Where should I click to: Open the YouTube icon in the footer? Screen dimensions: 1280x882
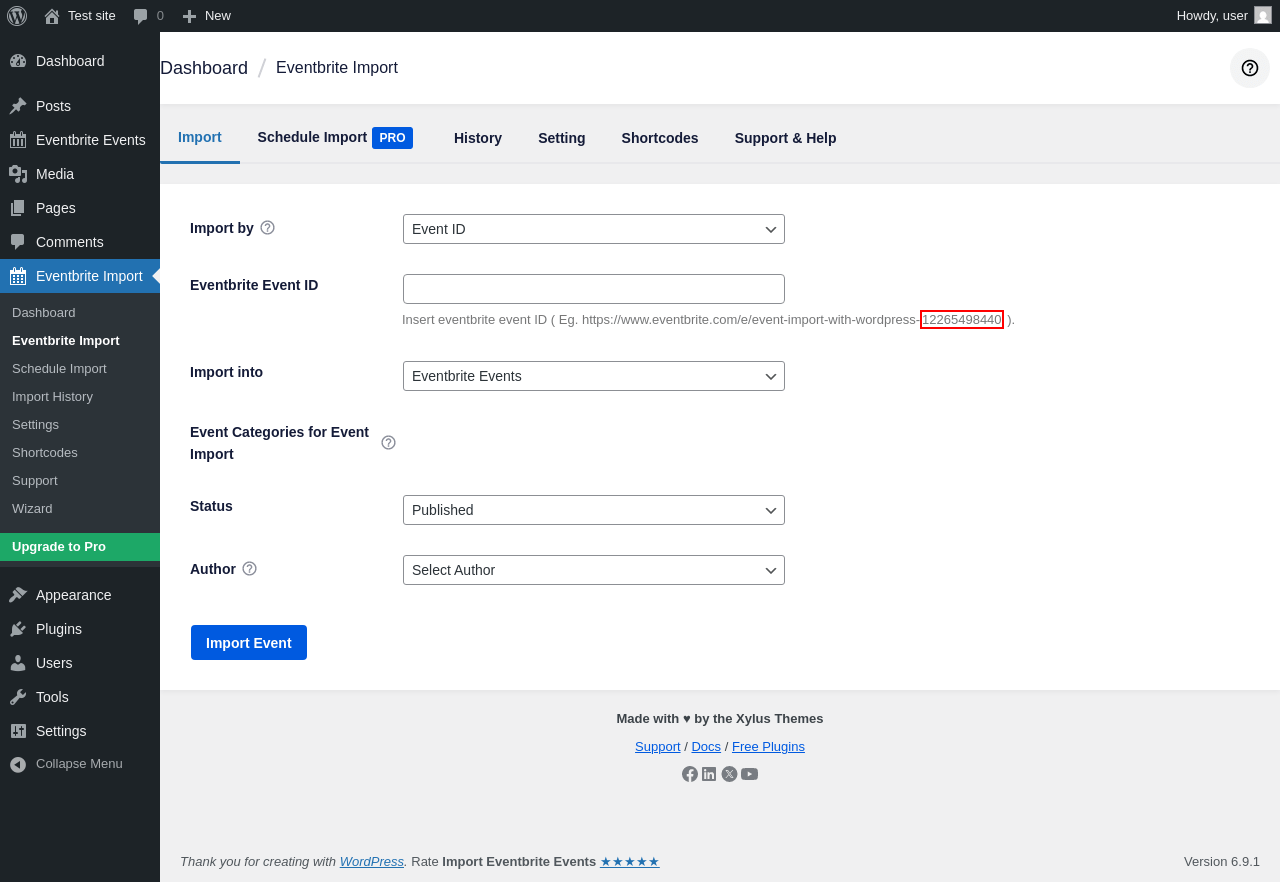click(749, 774)
